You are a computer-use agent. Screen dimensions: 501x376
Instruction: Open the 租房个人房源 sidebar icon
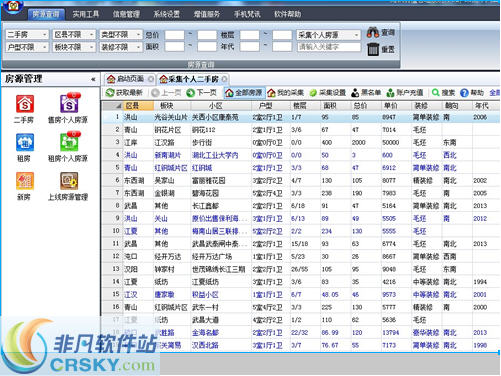click(69, 143)
